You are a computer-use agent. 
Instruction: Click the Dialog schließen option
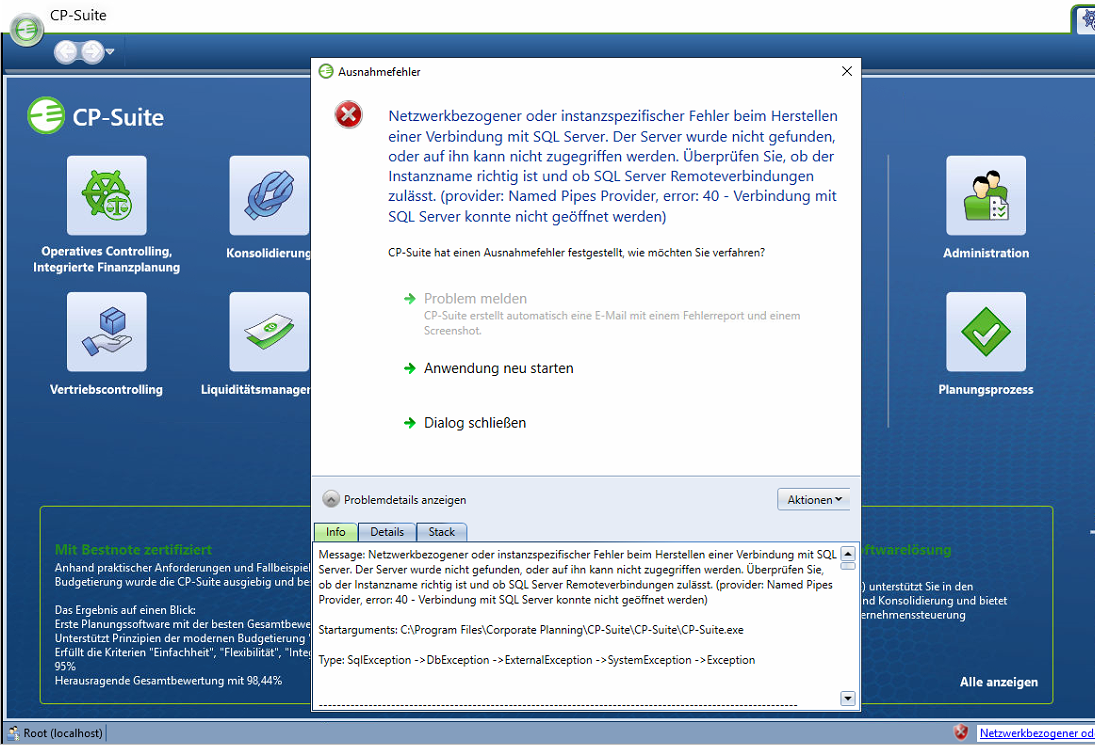pyautogui.click(x=474, y=423)
